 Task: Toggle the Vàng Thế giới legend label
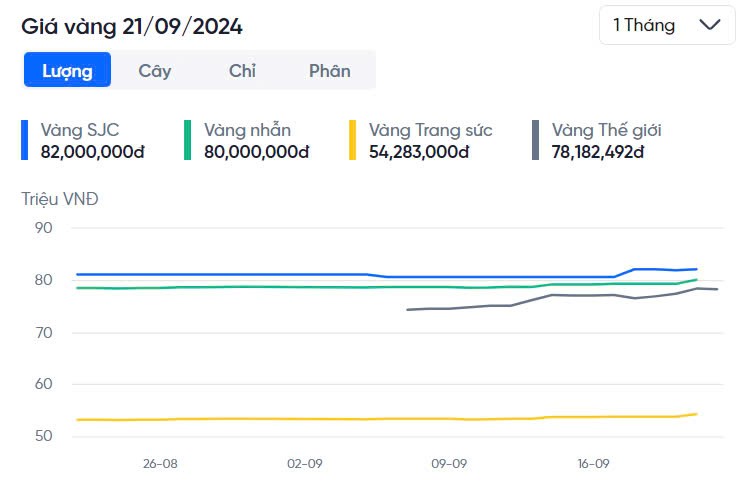pos(606,130)
